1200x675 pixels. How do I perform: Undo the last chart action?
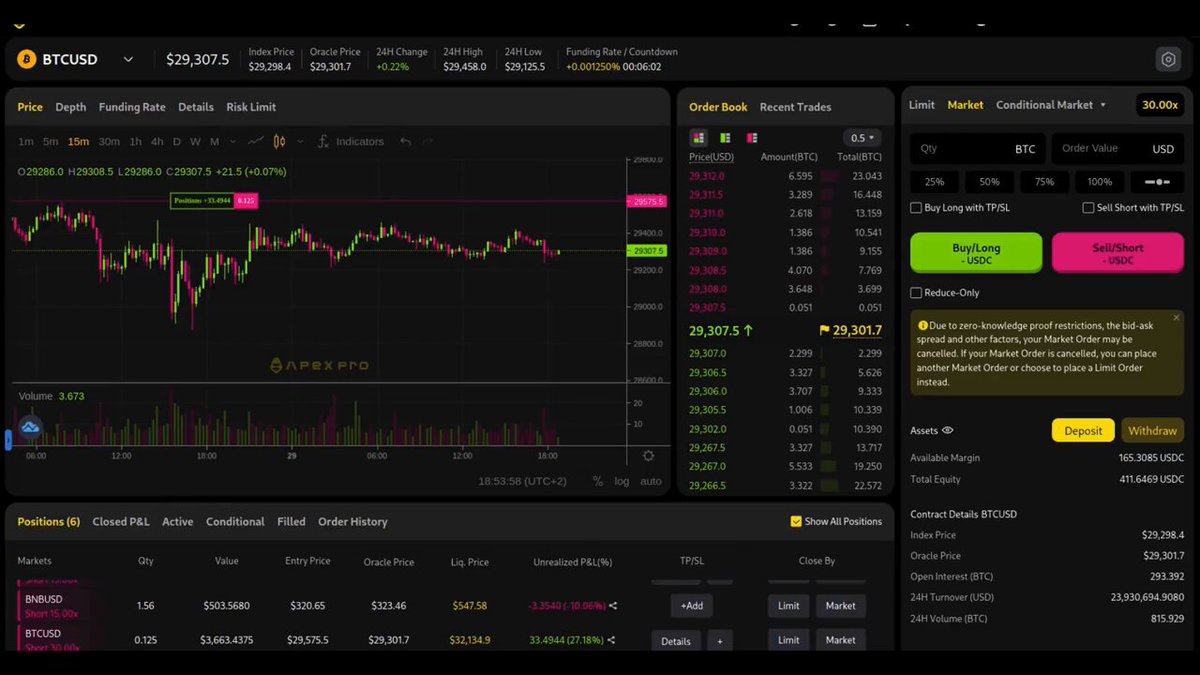pyautogui.click(x=405, y=141)
